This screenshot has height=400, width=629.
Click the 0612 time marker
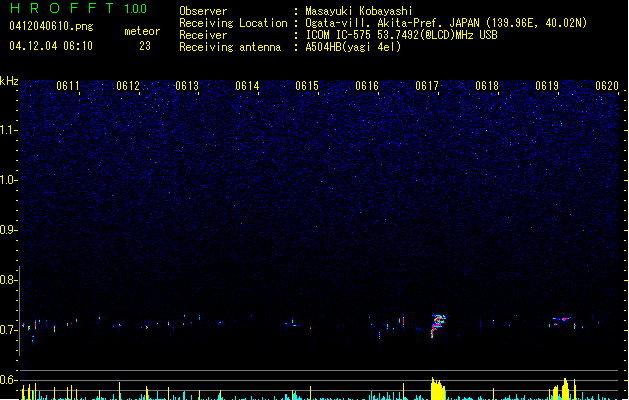[x=128, y=86]
